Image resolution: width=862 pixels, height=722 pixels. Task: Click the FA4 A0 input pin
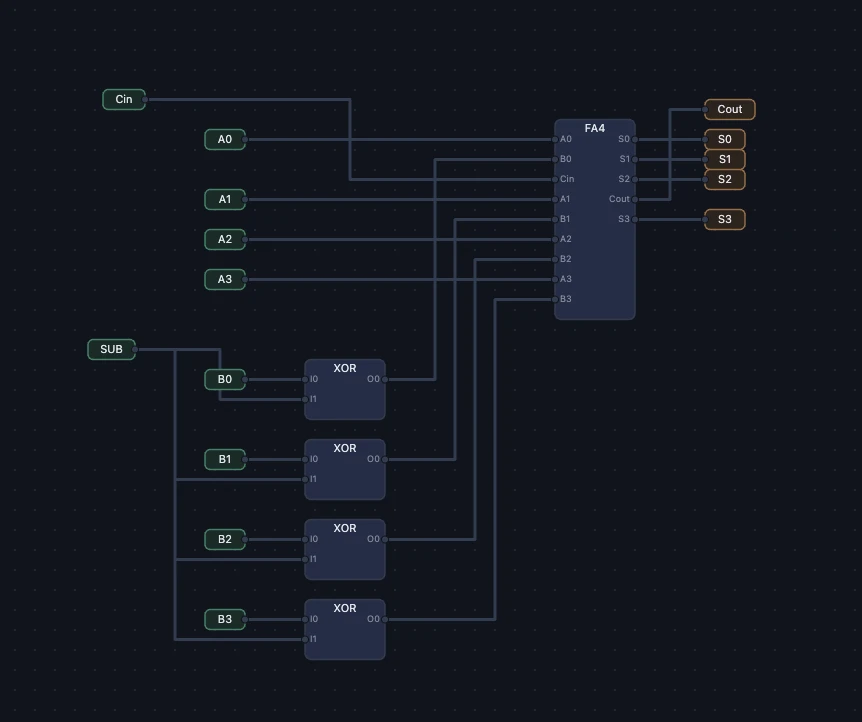[x=555, y=140]
